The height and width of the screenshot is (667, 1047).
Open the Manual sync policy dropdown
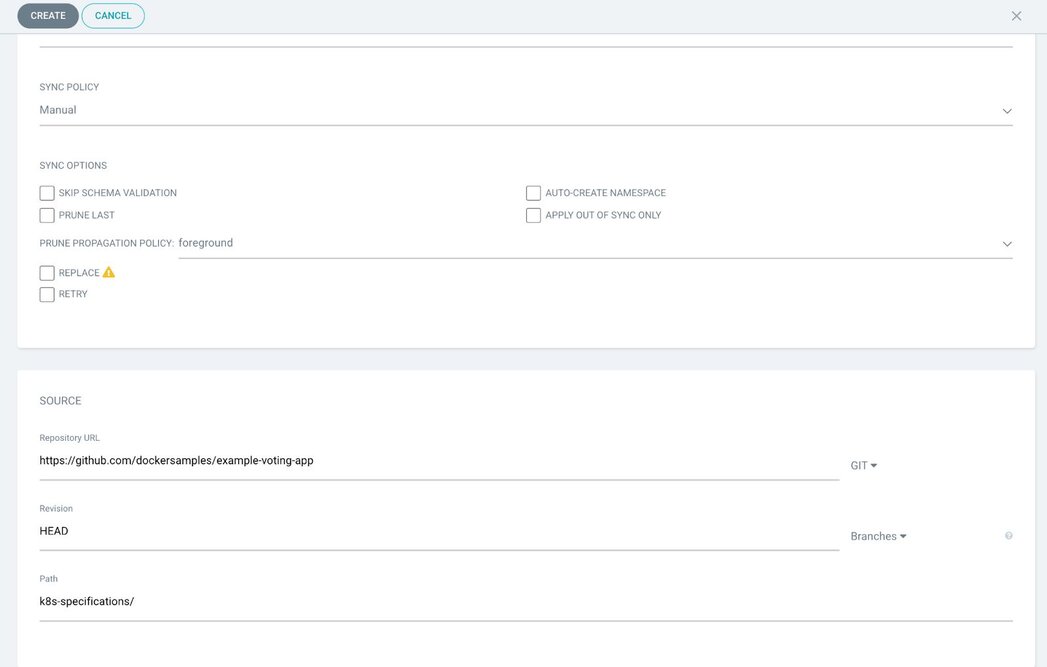click(526, 110)
